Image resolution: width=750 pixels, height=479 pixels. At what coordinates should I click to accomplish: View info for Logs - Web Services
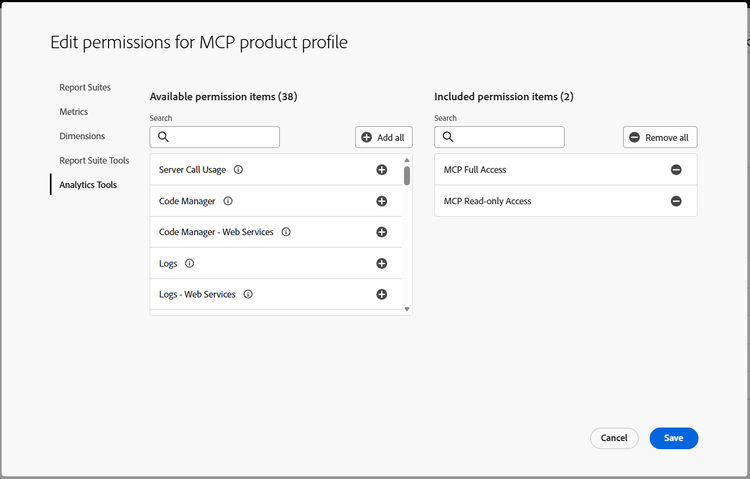(x=248, y=294)
